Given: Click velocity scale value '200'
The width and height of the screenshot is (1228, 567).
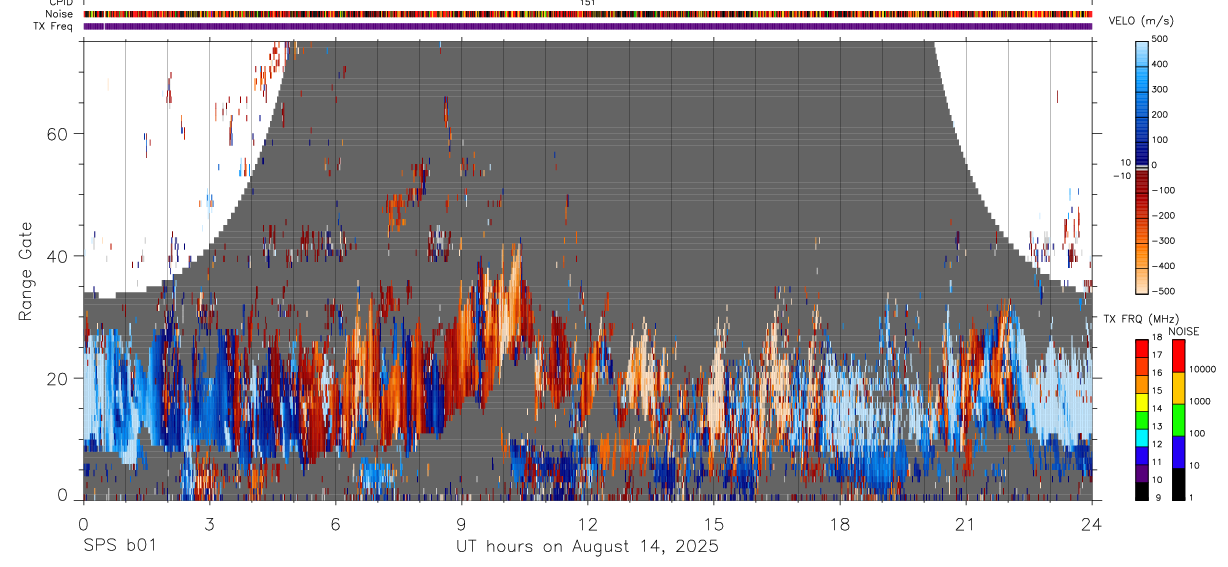Looking at the screenshot, I should click(x=1160, y=115).
